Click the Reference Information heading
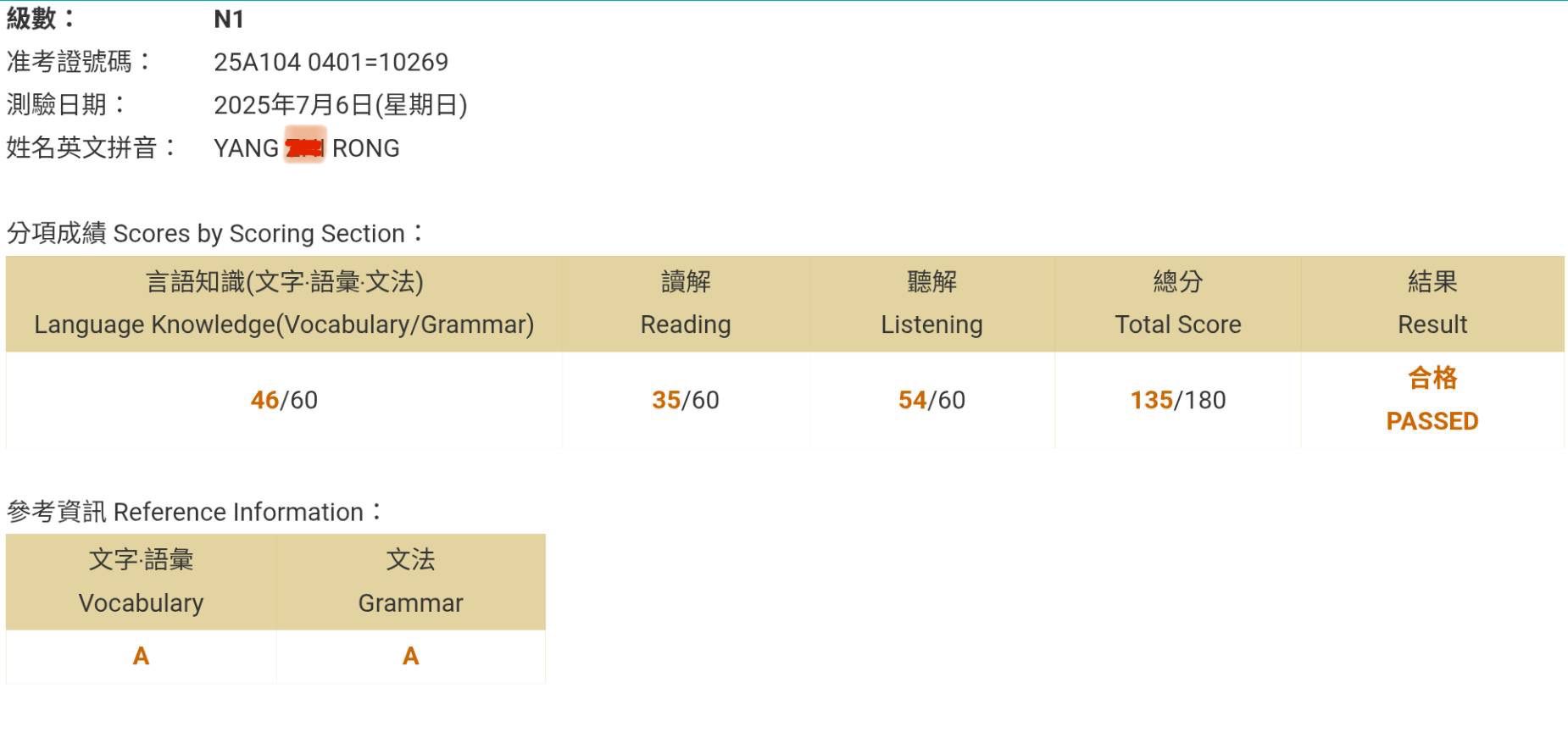Viewport: 1568px width, 749px height. coord(194,512)
